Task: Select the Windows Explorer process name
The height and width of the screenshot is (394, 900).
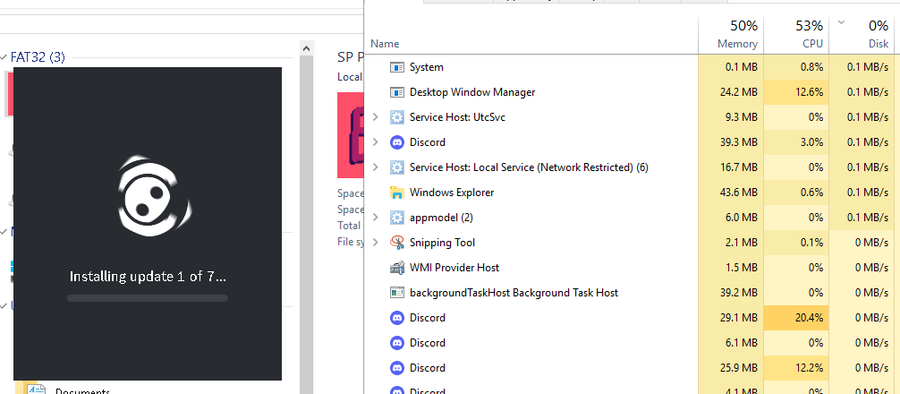Action: coord(452,192)
